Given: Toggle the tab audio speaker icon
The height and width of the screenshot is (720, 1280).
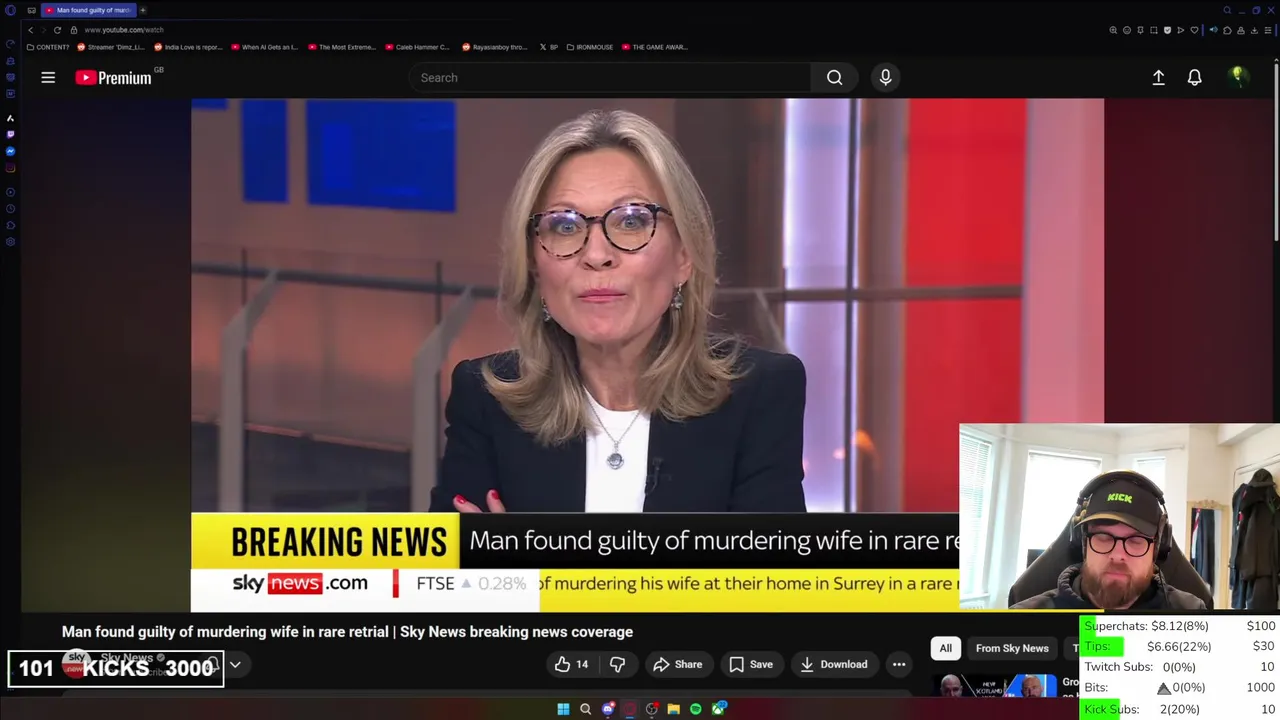Looking at the screenshot, I should coord(1214,30).
